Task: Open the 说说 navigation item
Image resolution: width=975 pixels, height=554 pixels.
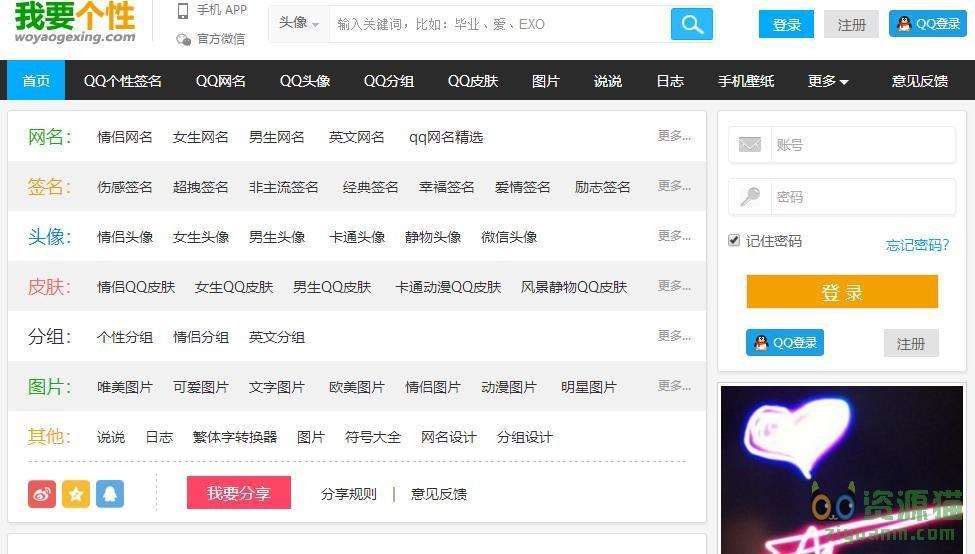Action: pos(608,81)
